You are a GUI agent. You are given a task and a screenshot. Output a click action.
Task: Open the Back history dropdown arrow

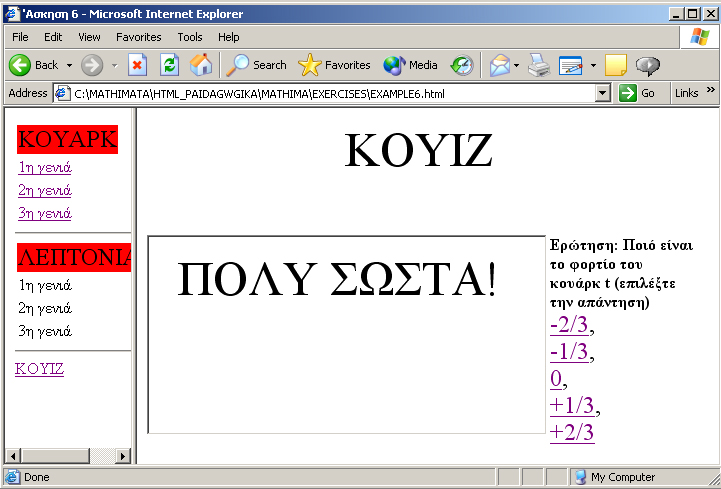click(69, 65)
